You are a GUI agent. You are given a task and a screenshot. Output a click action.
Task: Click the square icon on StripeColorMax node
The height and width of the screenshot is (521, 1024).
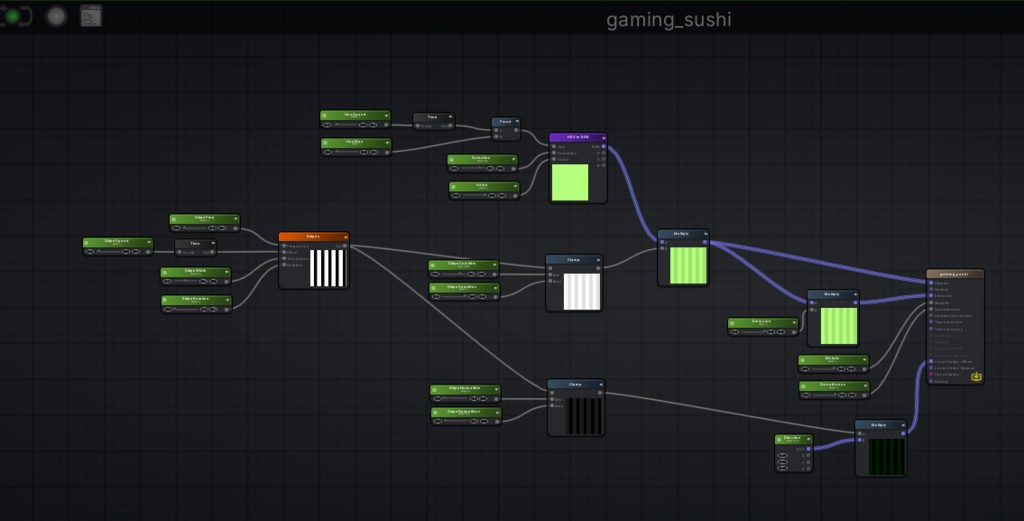point(434,288)
